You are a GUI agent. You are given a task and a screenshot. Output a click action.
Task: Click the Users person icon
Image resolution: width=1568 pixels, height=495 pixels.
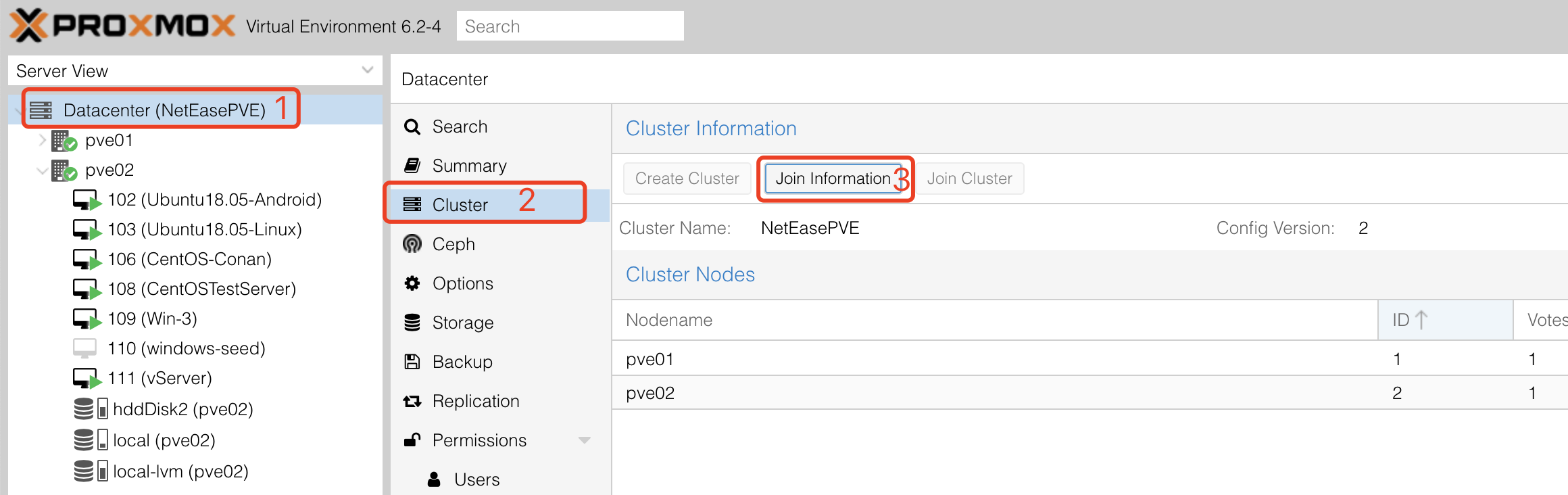click(x=434, y=479)
